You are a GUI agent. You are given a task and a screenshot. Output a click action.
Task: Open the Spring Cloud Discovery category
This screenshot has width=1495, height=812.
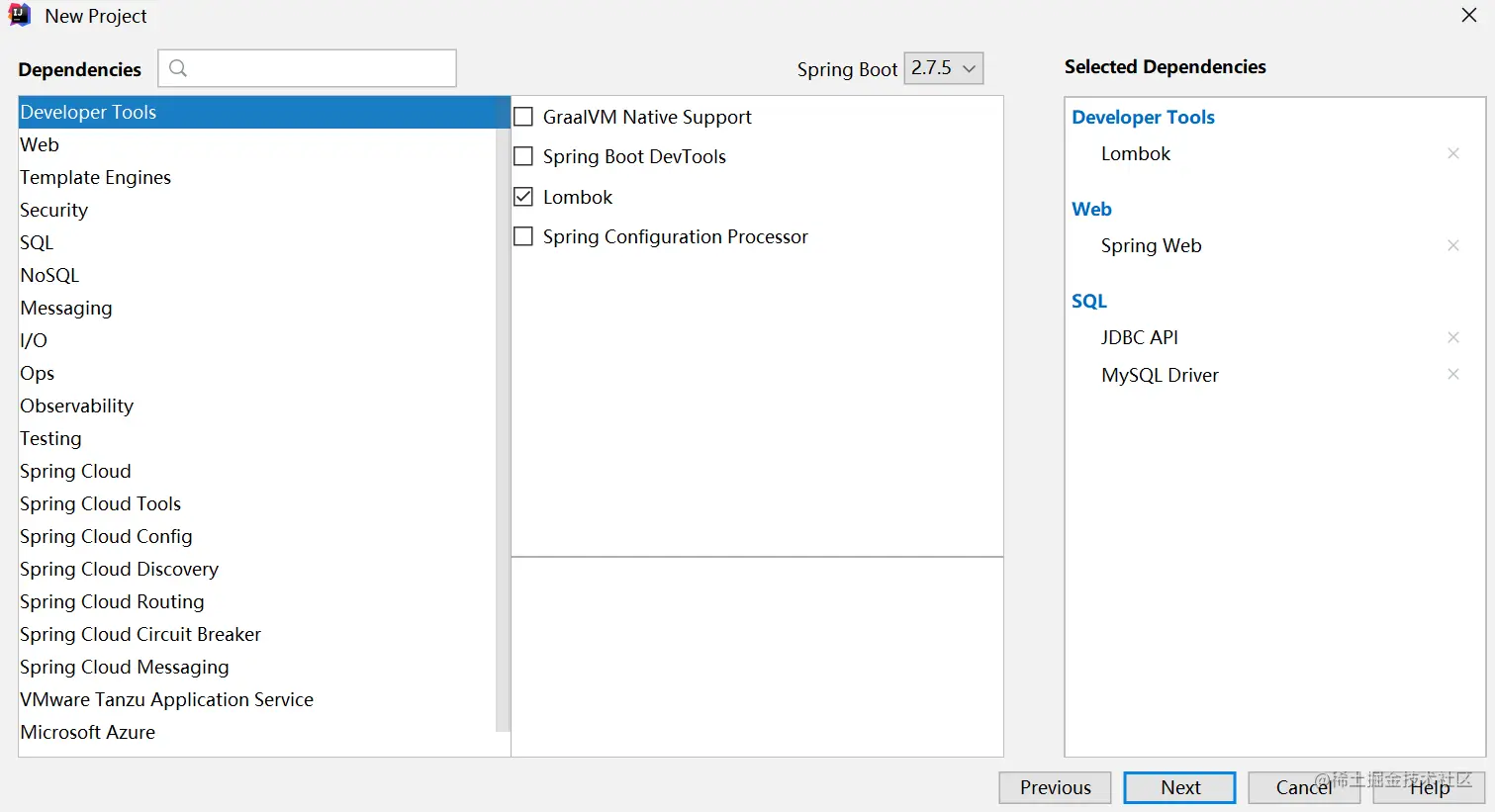[119, 569]
